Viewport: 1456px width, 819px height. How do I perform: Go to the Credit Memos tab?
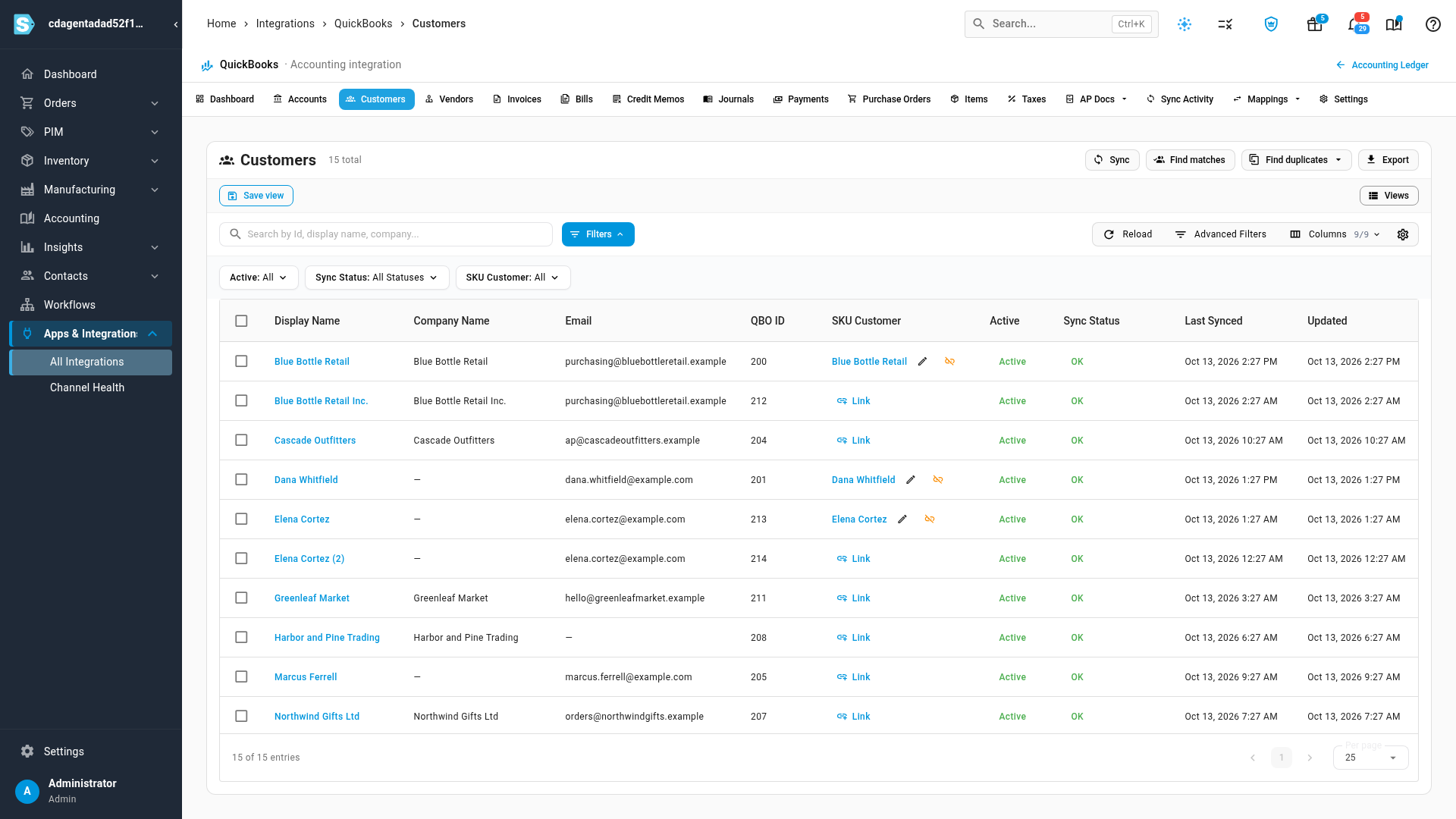coord(648,99)
